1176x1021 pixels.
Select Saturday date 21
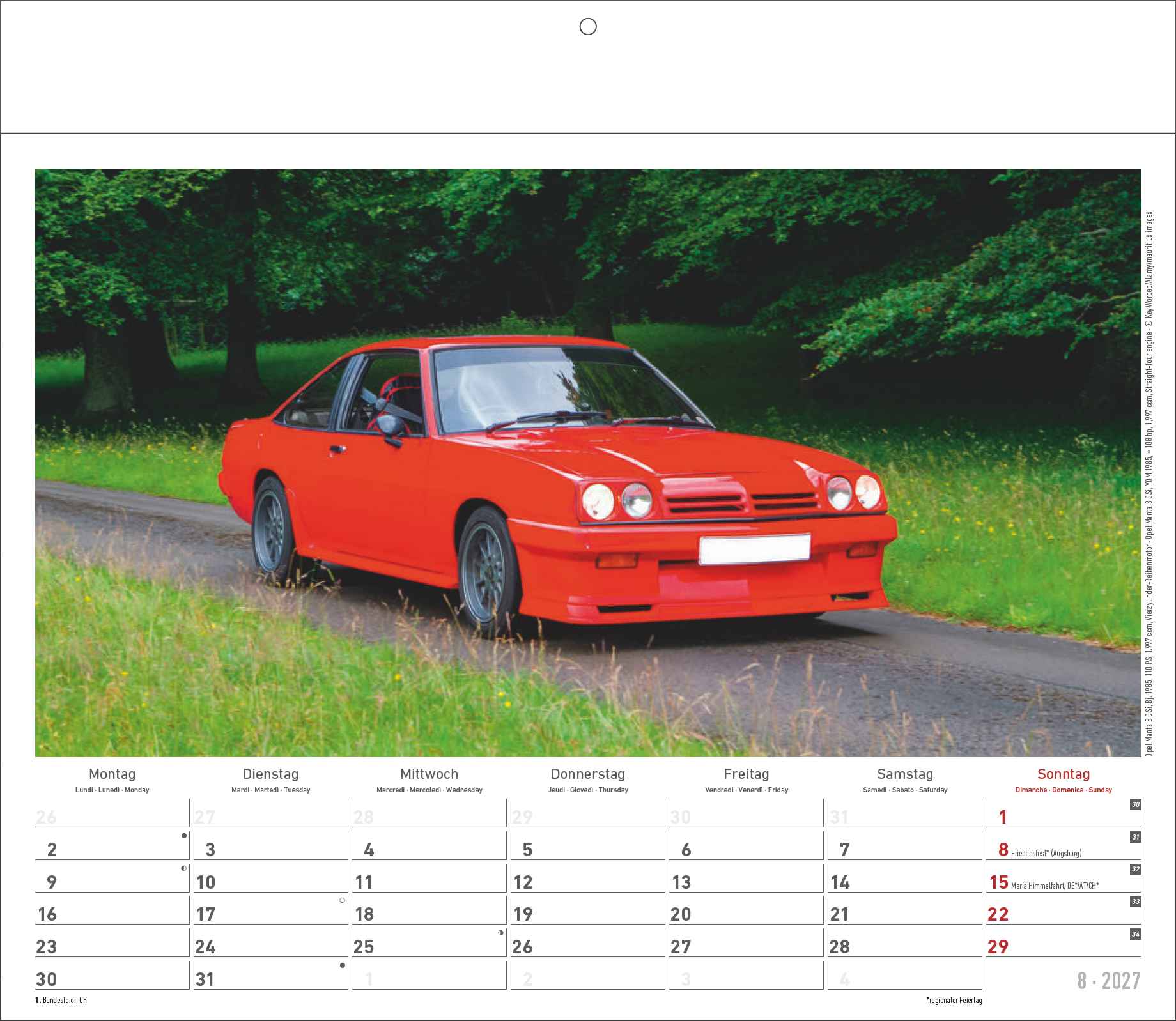click(839, 914)
